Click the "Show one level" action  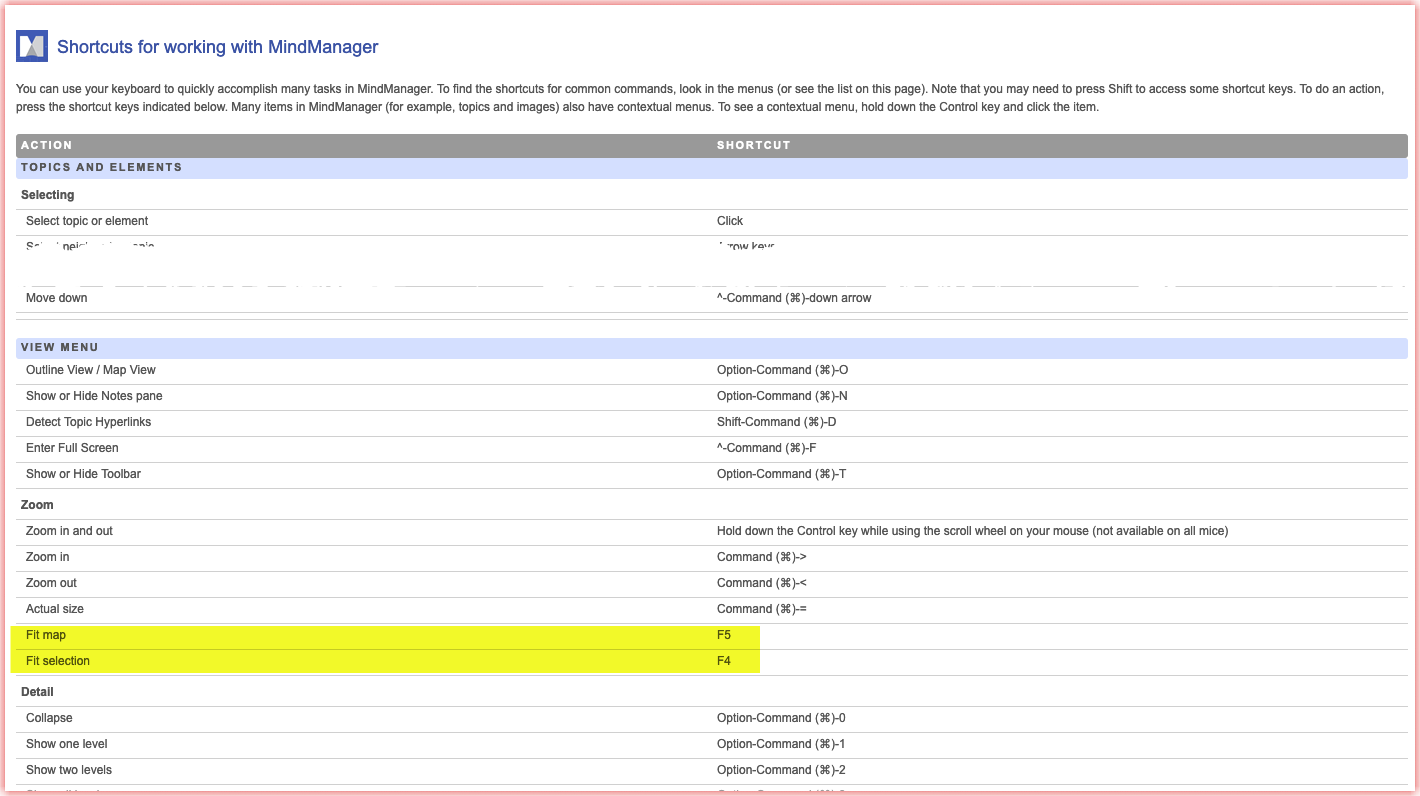pos(67,744)
